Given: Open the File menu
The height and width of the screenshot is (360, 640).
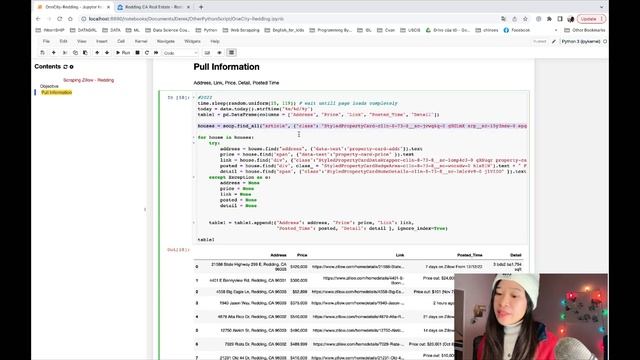Looking at the screenshot, I should pyautogui.click(x=46, y=41).
